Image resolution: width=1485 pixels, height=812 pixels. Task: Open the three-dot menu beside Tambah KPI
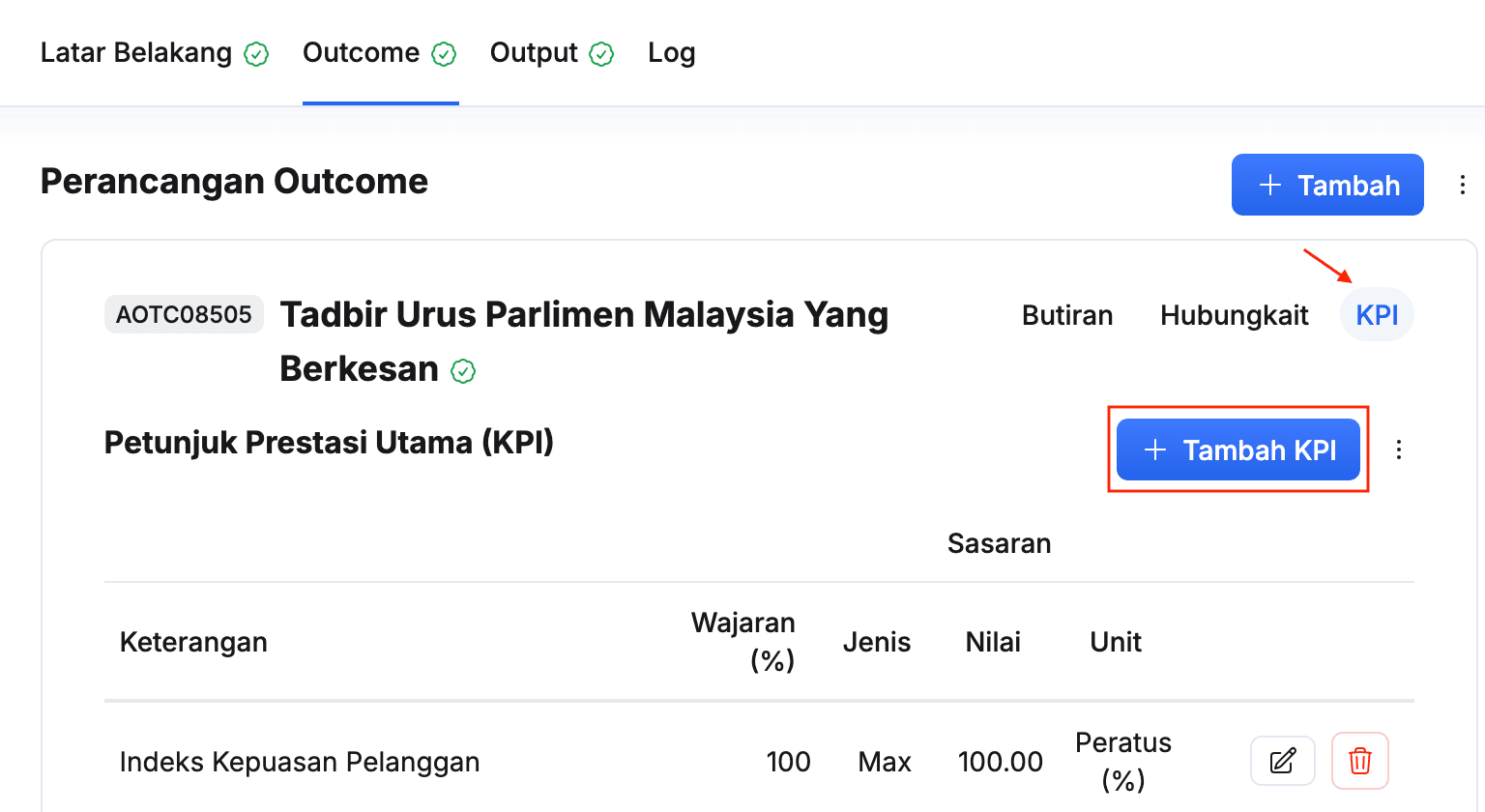(x=1398, y=449)
